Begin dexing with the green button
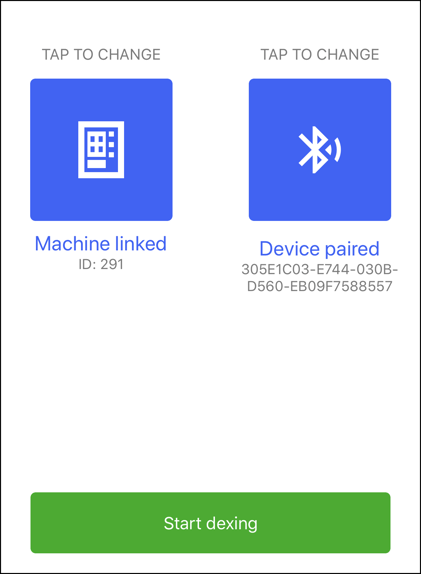421x574 pixels. (210, 523)
